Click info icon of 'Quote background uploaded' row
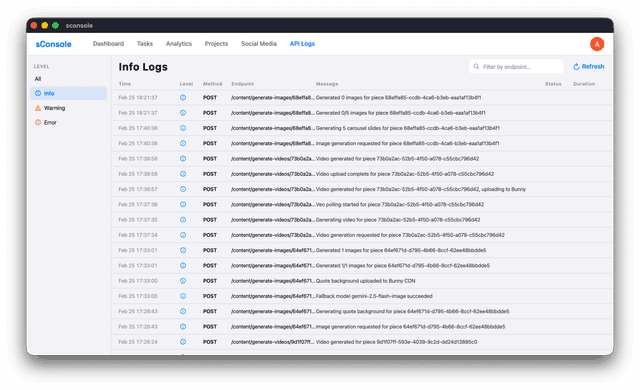The height and width of the screenshot is (390, 640). 183,281
